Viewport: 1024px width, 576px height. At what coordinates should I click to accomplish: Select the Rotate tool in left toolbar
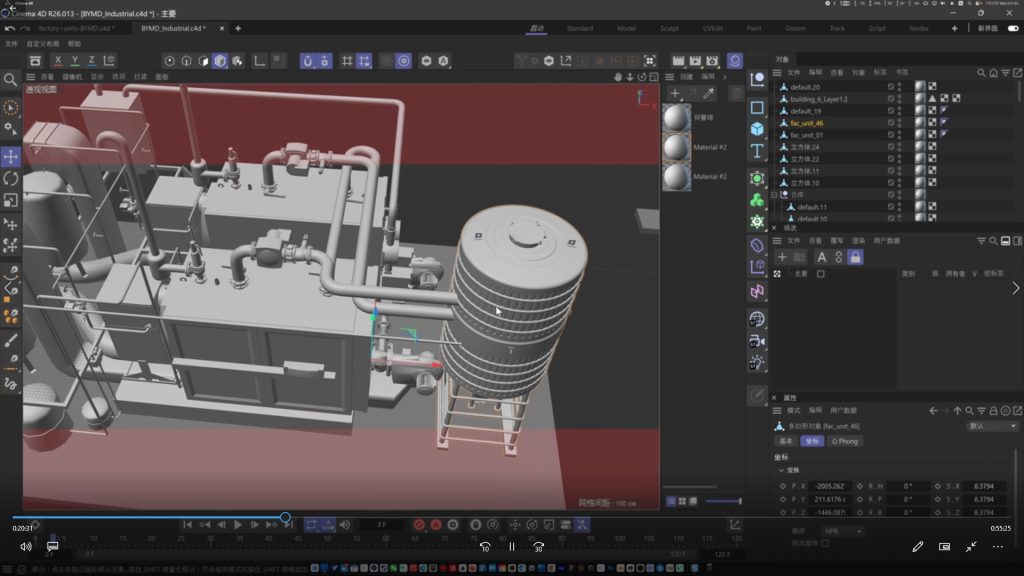(11, 178)
